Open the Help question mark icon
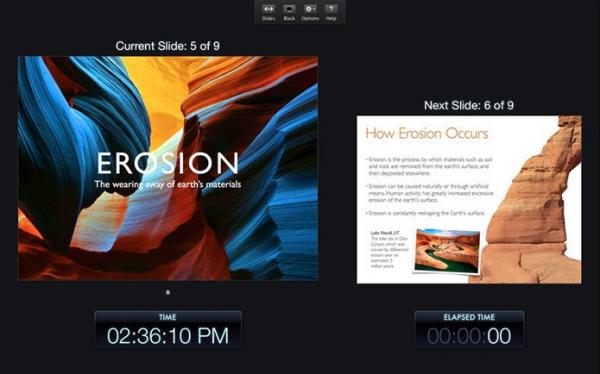The height and width of the screenshot is (374, 600). (331, 8)
